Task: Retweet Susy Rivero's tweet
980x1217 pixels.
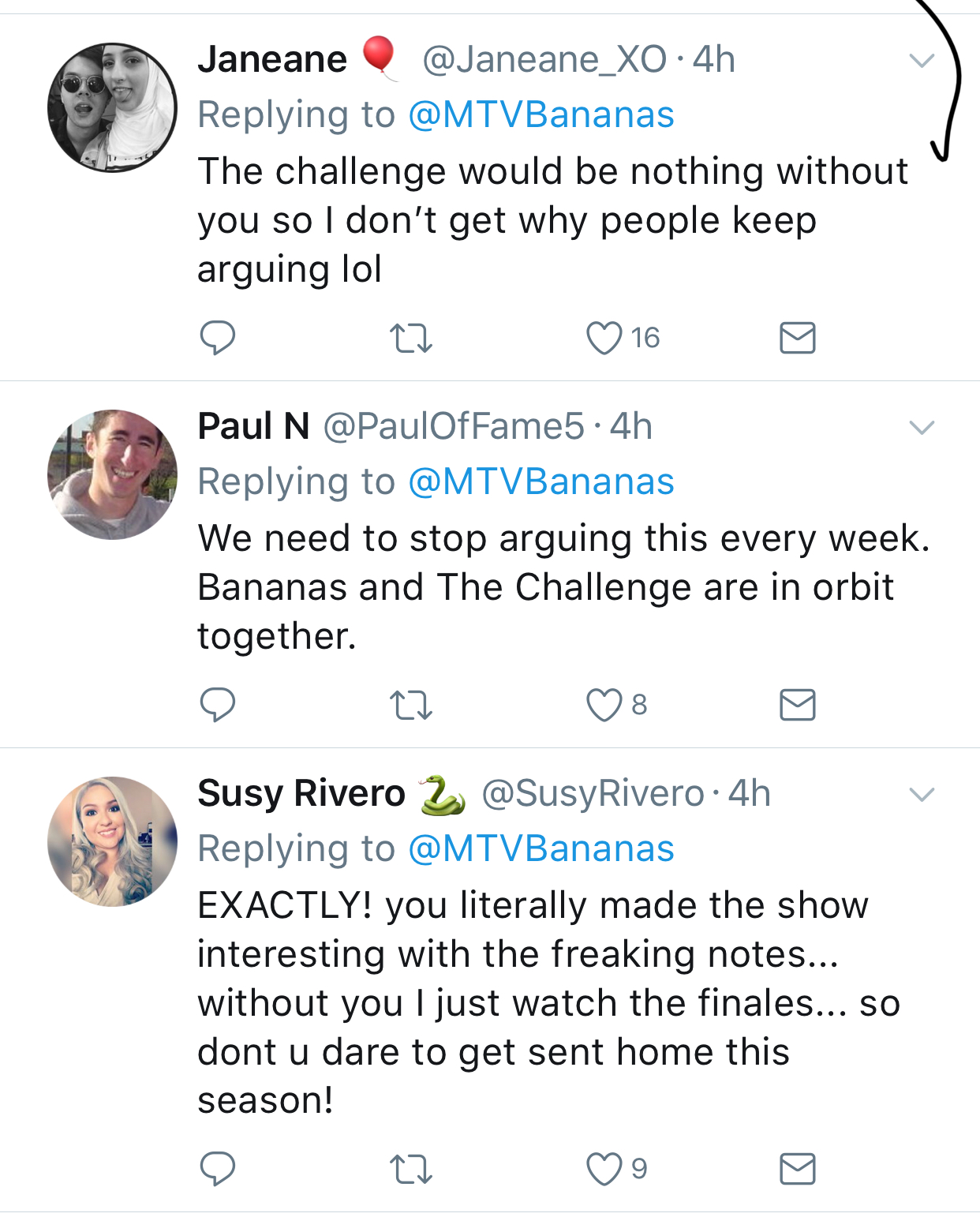Action: click(x=411, y=1170)
